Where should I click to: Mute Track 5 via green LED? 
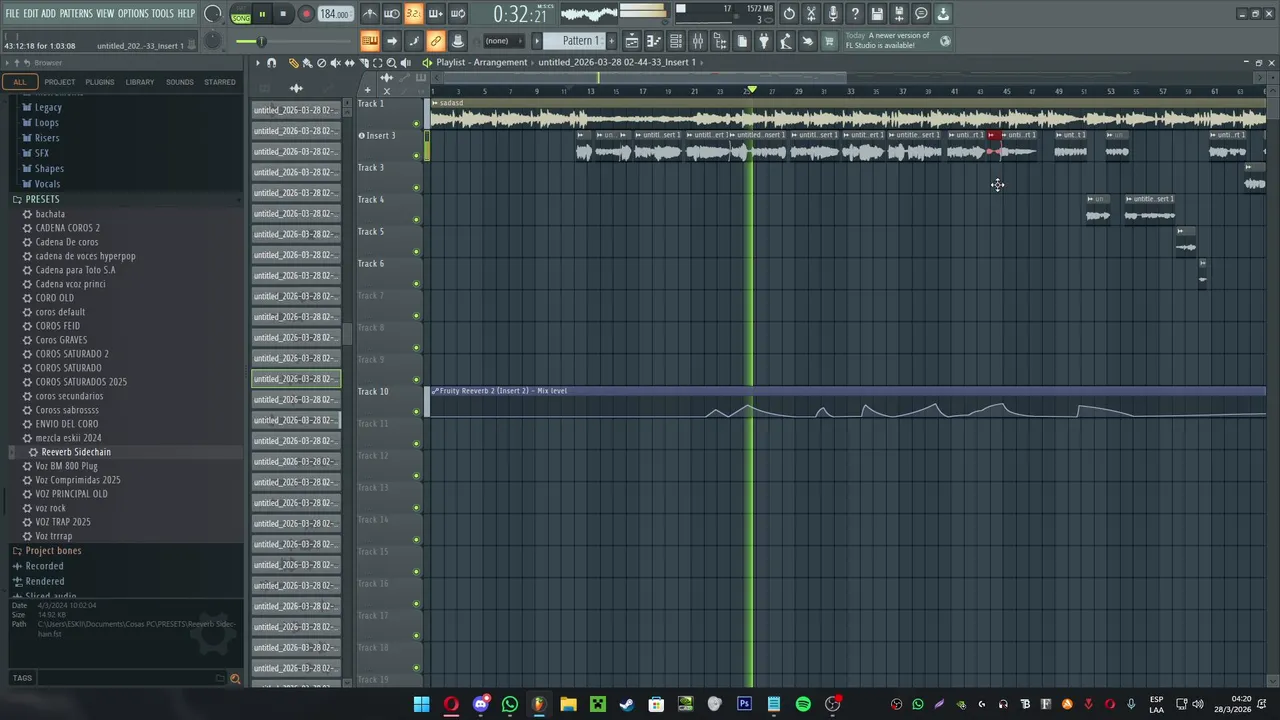[x=417, y=252]
